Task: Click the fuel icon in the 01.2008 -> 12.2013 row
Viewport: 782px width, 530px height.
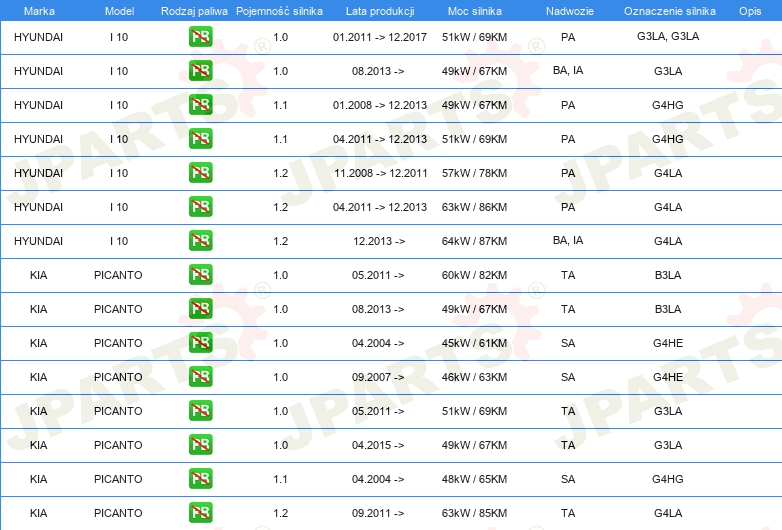Action: (x=200, y=104)
